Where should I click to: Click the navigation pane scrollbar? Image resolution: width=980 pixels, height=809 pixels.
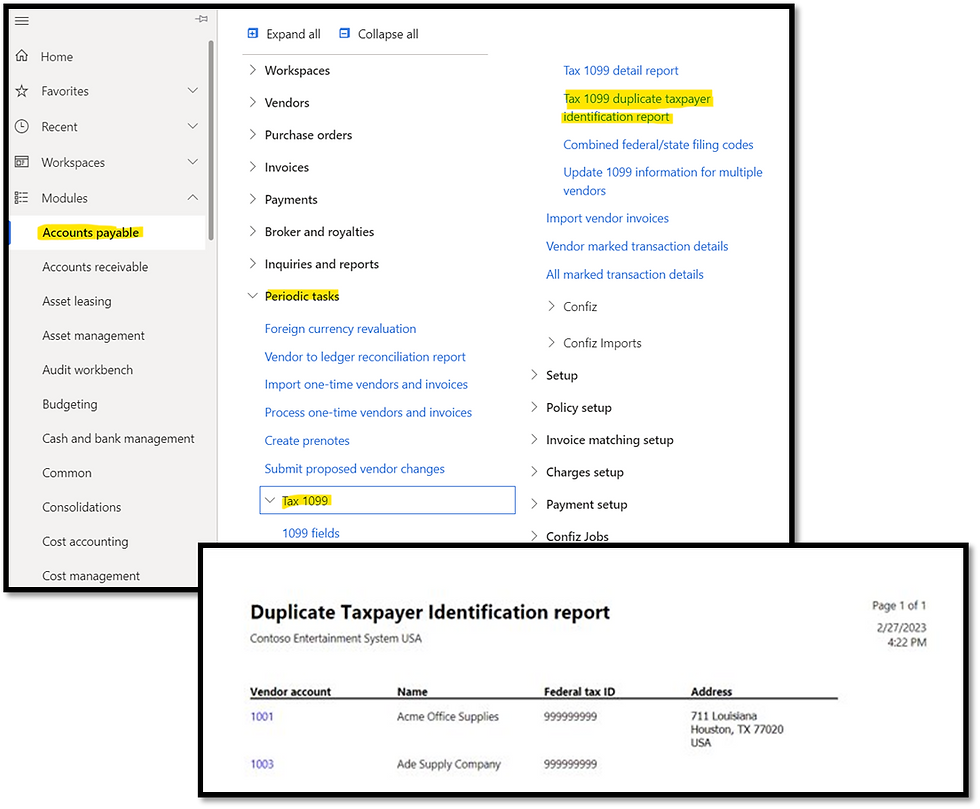pyautogui.click(x=211, y=141)
